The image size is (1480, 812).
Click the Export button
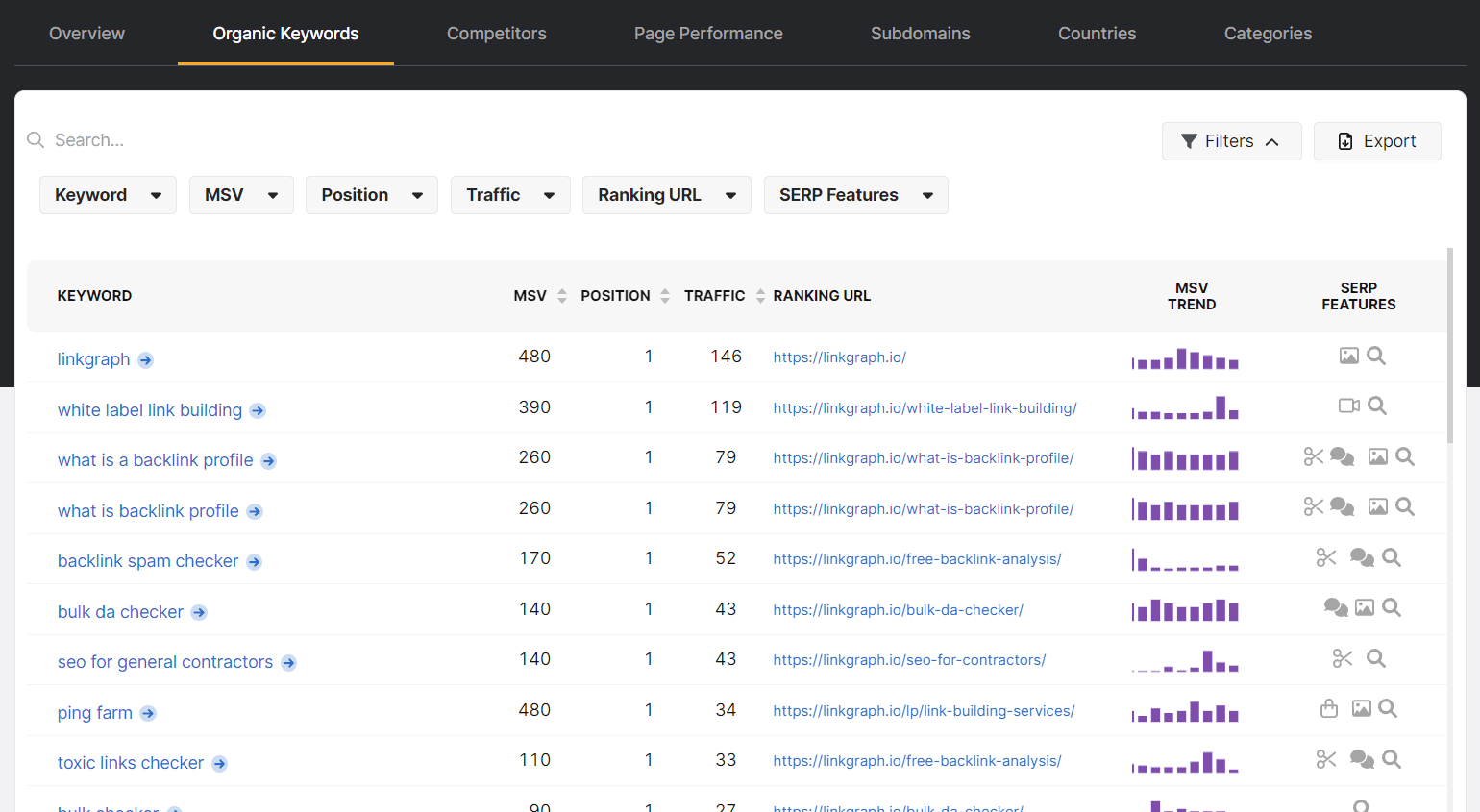click(1377, 141)
